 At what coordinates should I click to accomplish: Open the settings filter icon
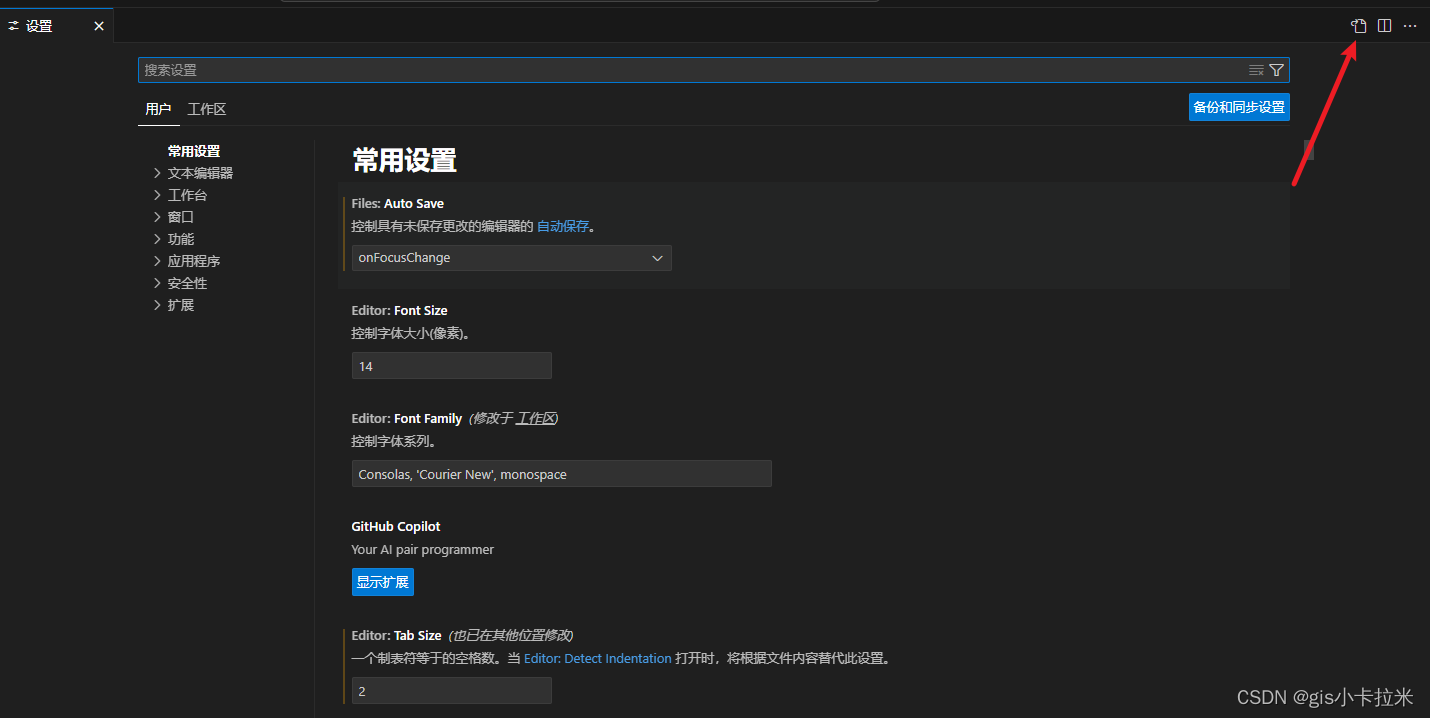click(1276, 70)
